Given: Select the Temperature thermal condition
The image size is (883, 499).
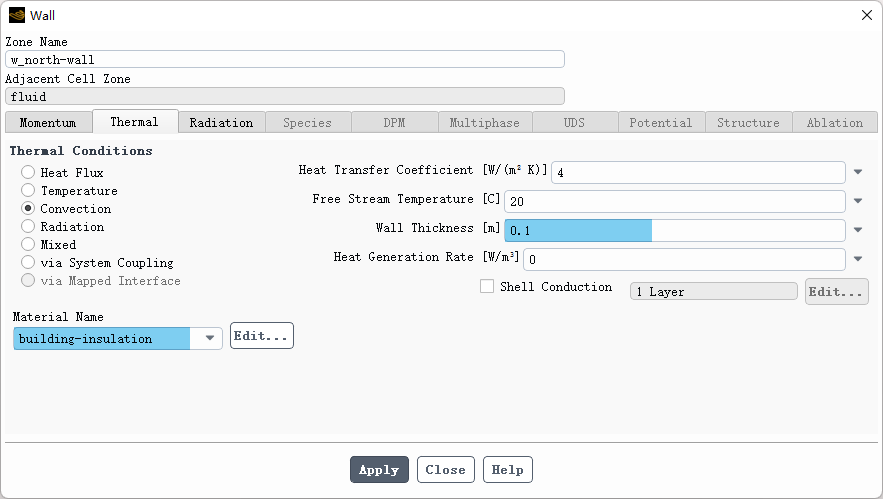Looking at the screenshot, I should click(28, 191).
